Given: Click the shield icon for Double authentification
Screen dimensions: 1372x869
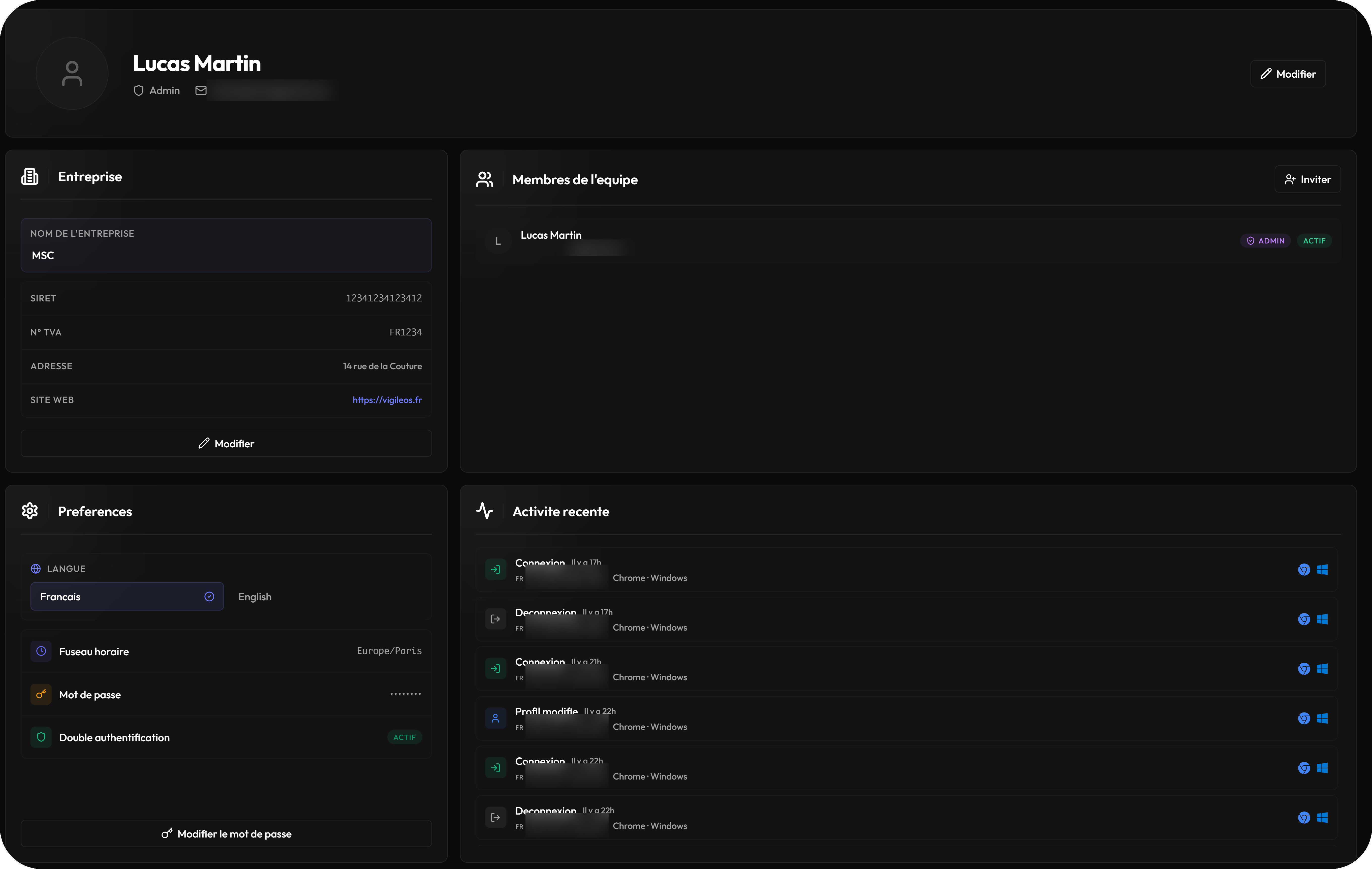Looking at the screenshot, I should click(x=41, y=737).
